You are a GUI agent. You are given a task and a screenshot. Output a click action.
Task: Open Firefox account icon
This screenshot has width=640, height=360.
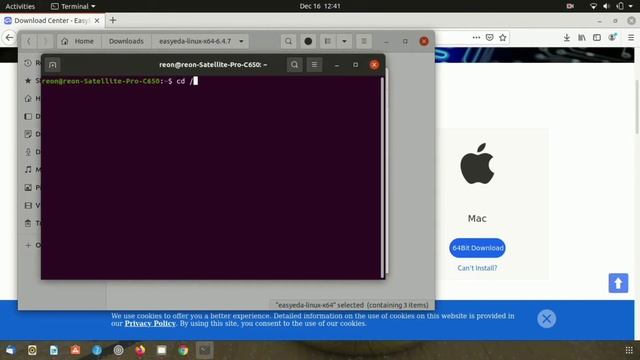pos(612,38)
